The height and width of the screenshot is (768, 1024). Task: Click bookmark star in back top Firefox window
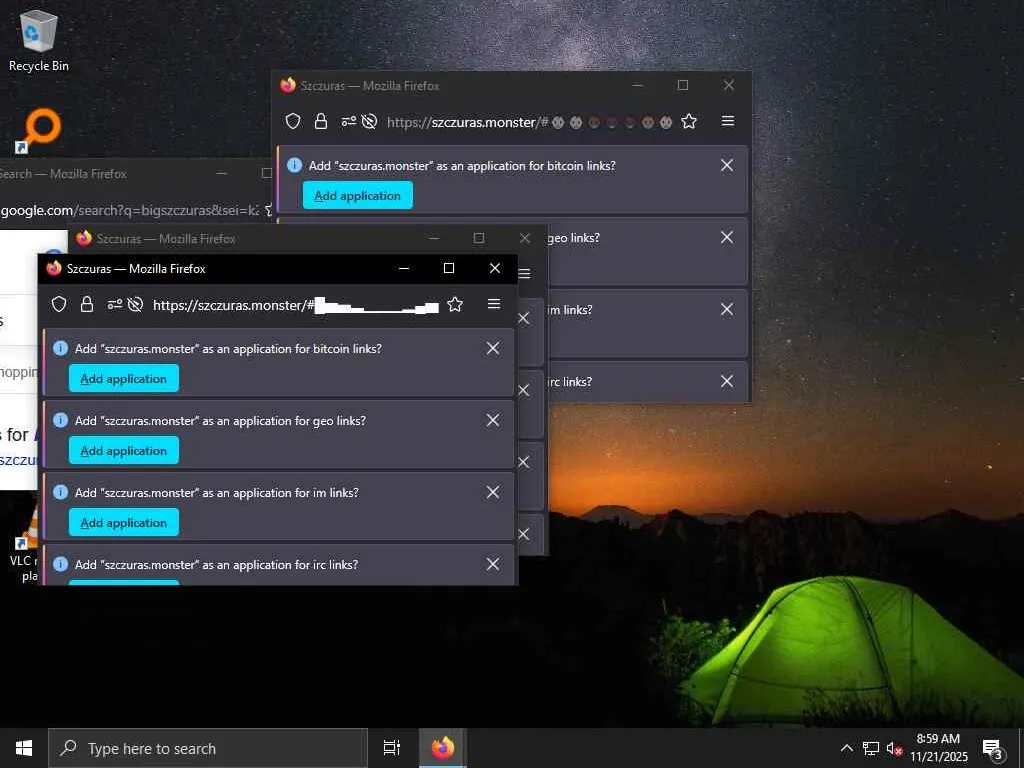(689, 121)
